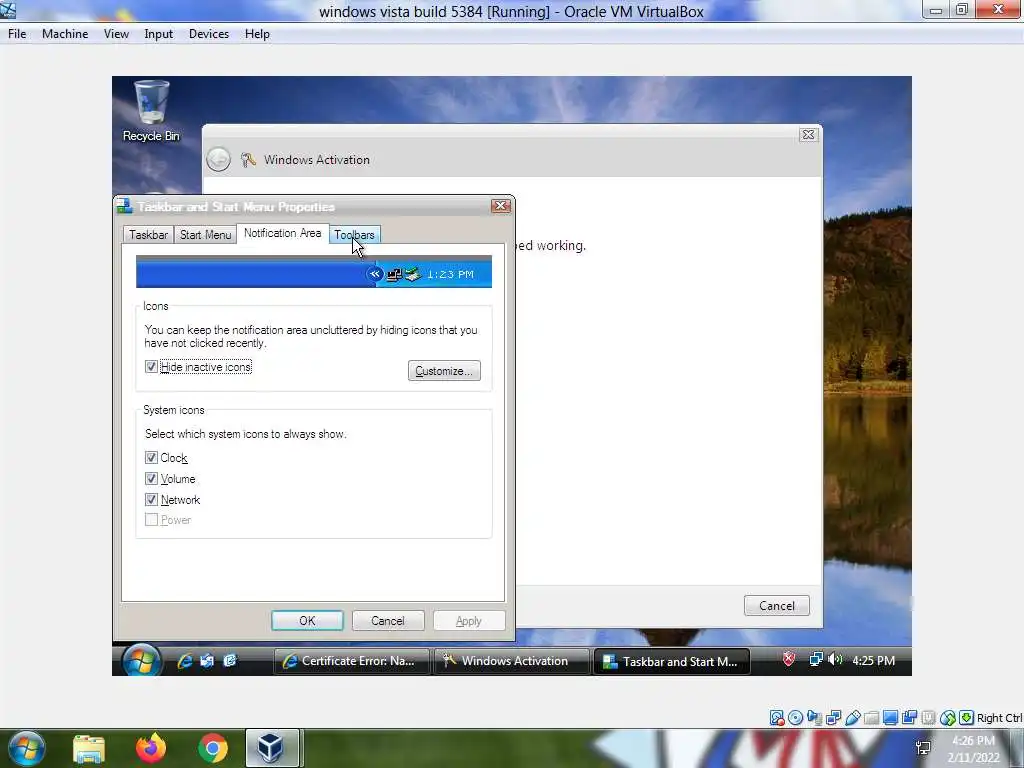
Task: Launch Google Chrome from the host taskbar
Action: [212, 748]
